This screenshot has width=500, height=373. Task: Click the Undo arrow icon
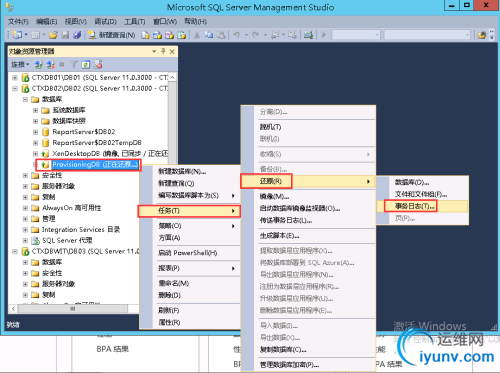[x=237, y=35]
